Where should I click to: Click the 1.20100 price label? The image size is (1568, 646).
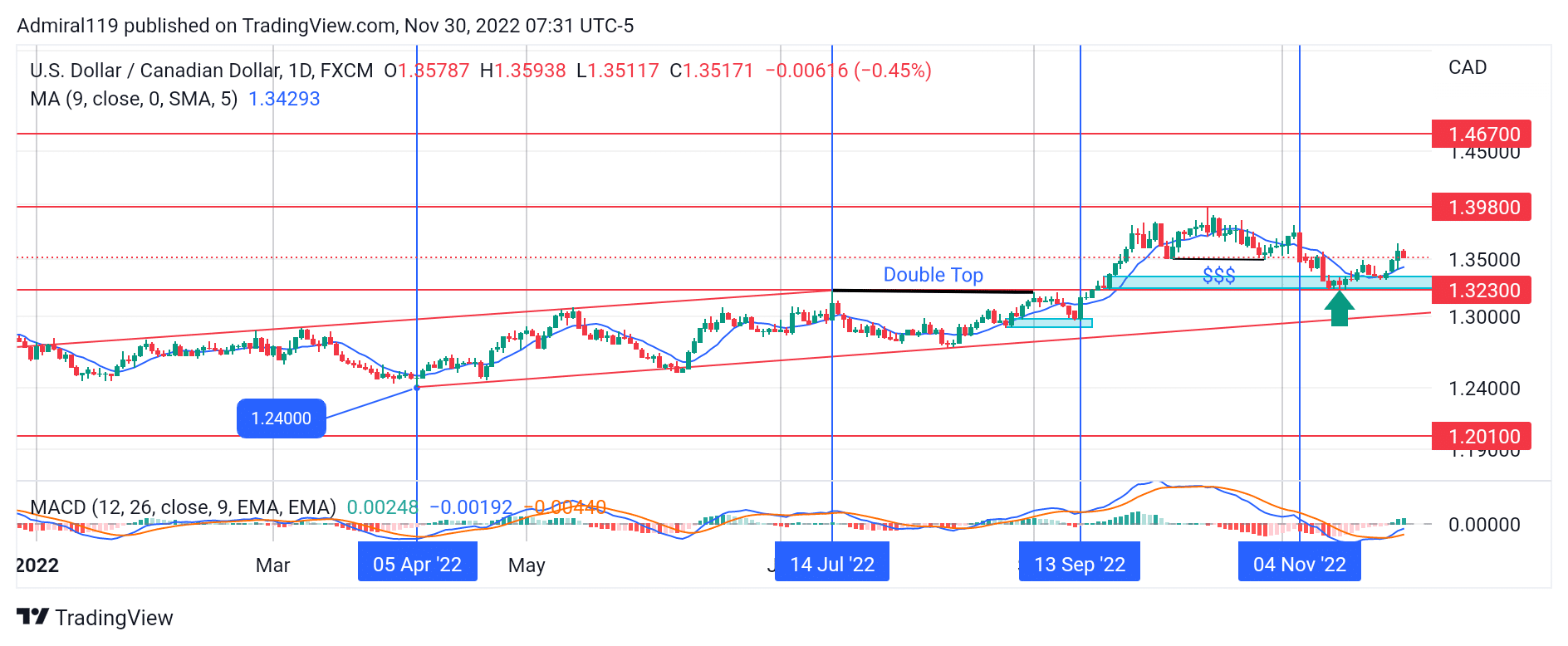coord(1482,436)
